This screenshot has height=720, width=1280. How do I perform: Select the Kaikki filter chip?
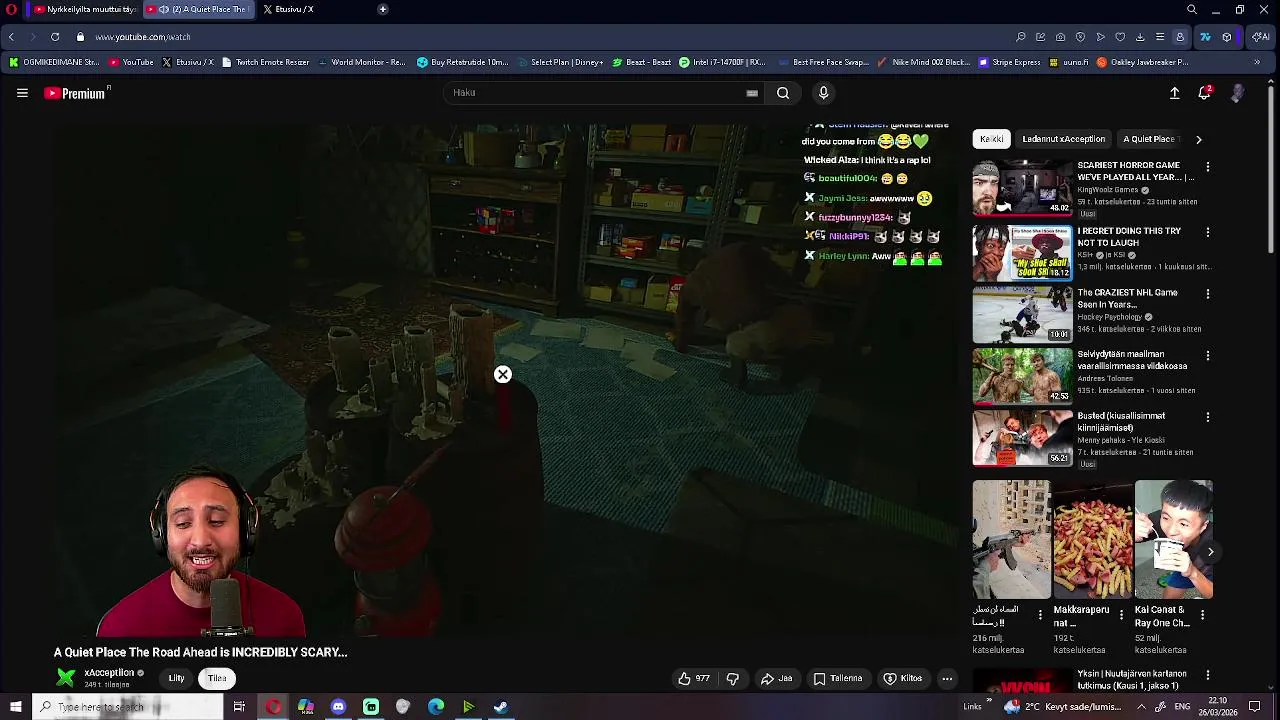(992, 139)
